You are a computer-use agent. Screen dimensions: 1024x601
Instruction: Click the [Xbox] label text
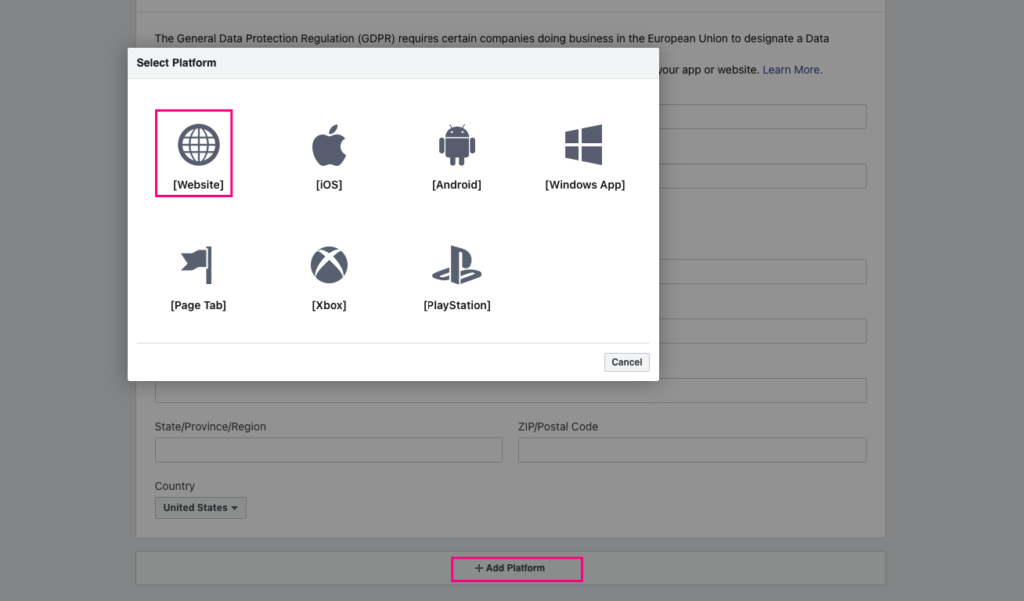point(329,305)
